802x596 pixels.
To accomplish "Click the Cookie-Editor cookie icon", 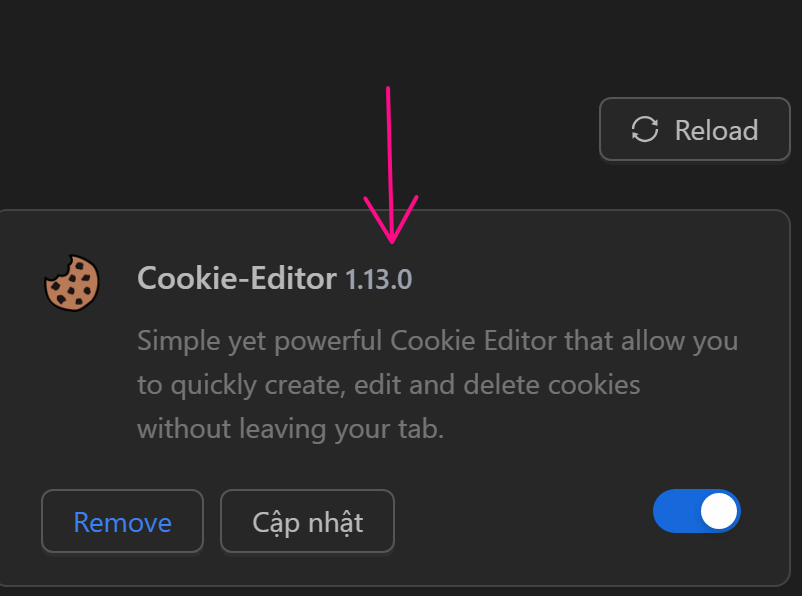I will [71, 281].
